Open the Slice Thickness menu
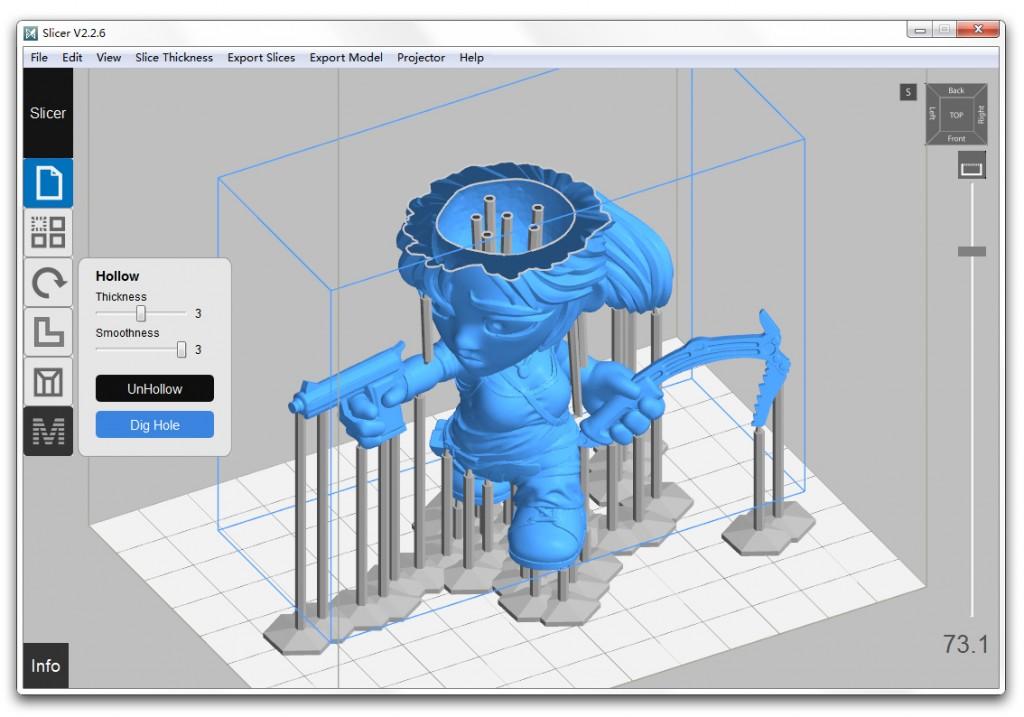 174,57
